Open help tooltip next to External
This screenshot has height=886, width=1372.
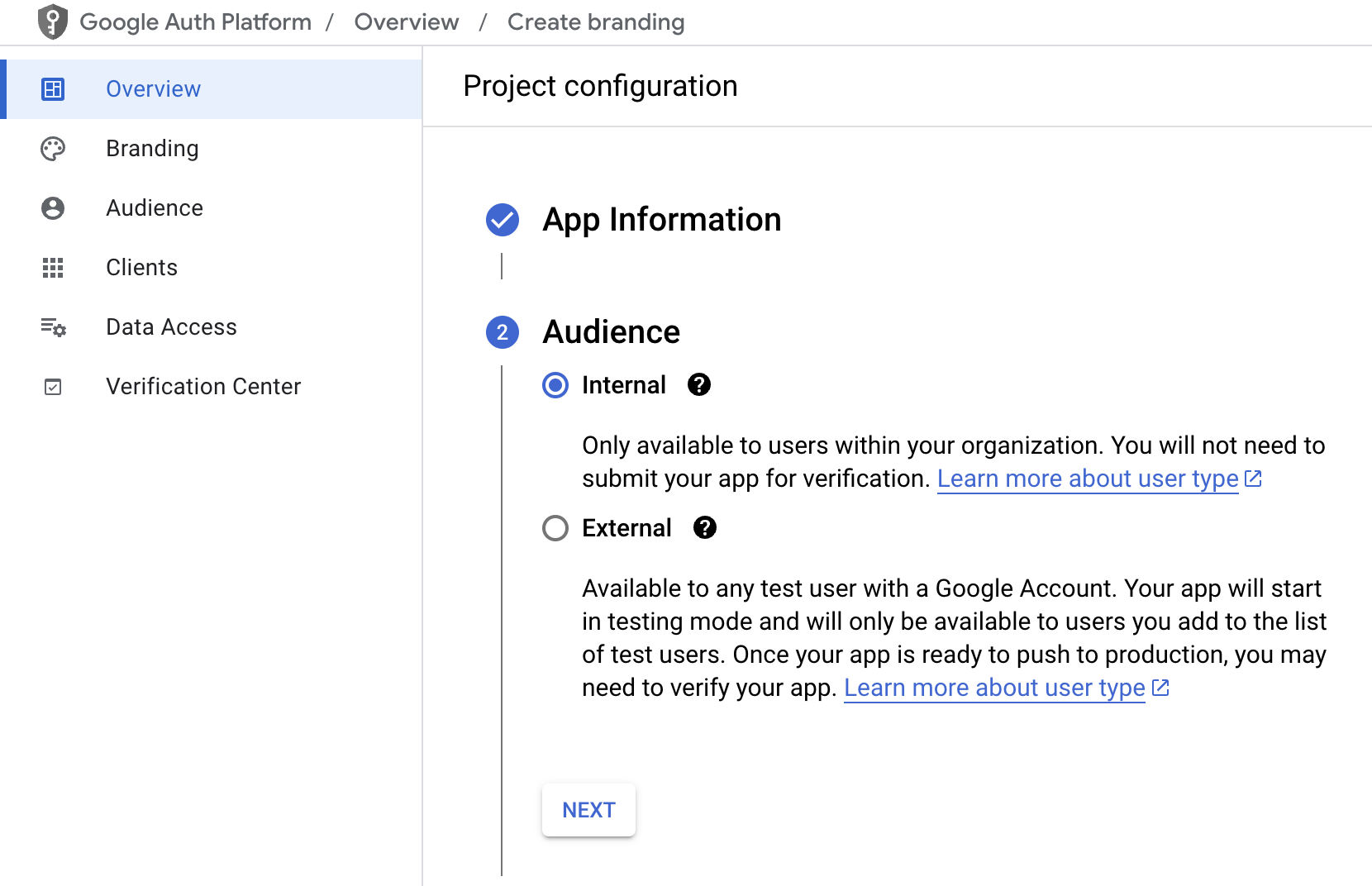click(x=705, y=528)
